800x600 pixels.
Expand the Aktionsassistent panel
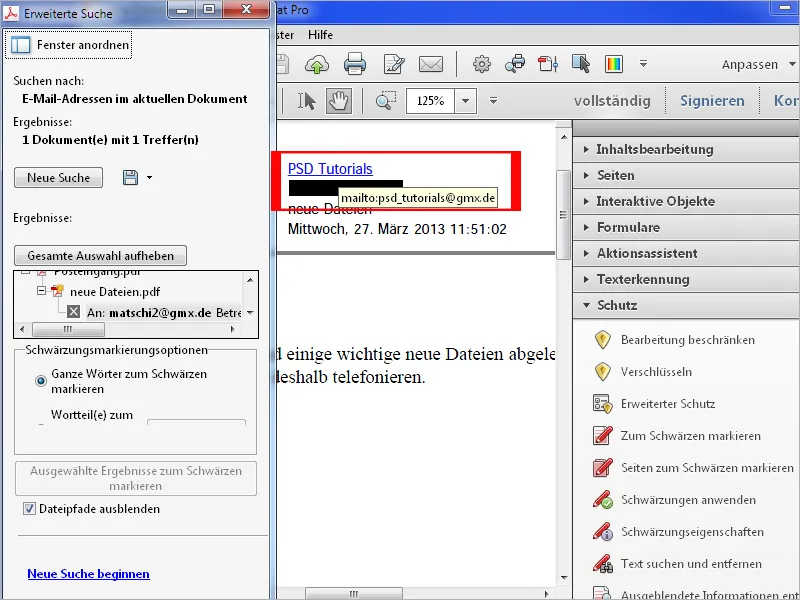pyautogui.click(x=686, y=254)
